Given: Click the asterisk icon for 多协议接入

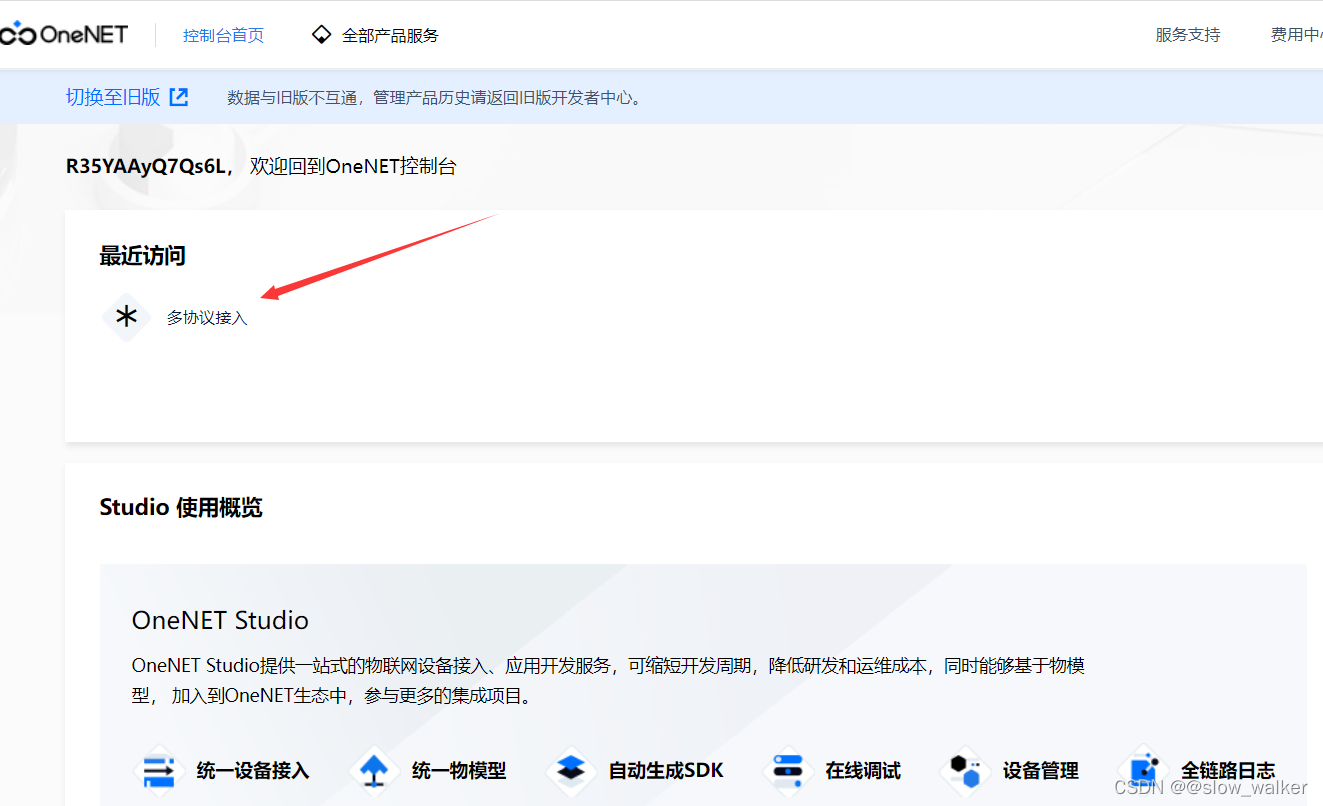Looking at the screenshot, I should pos(126,316).
